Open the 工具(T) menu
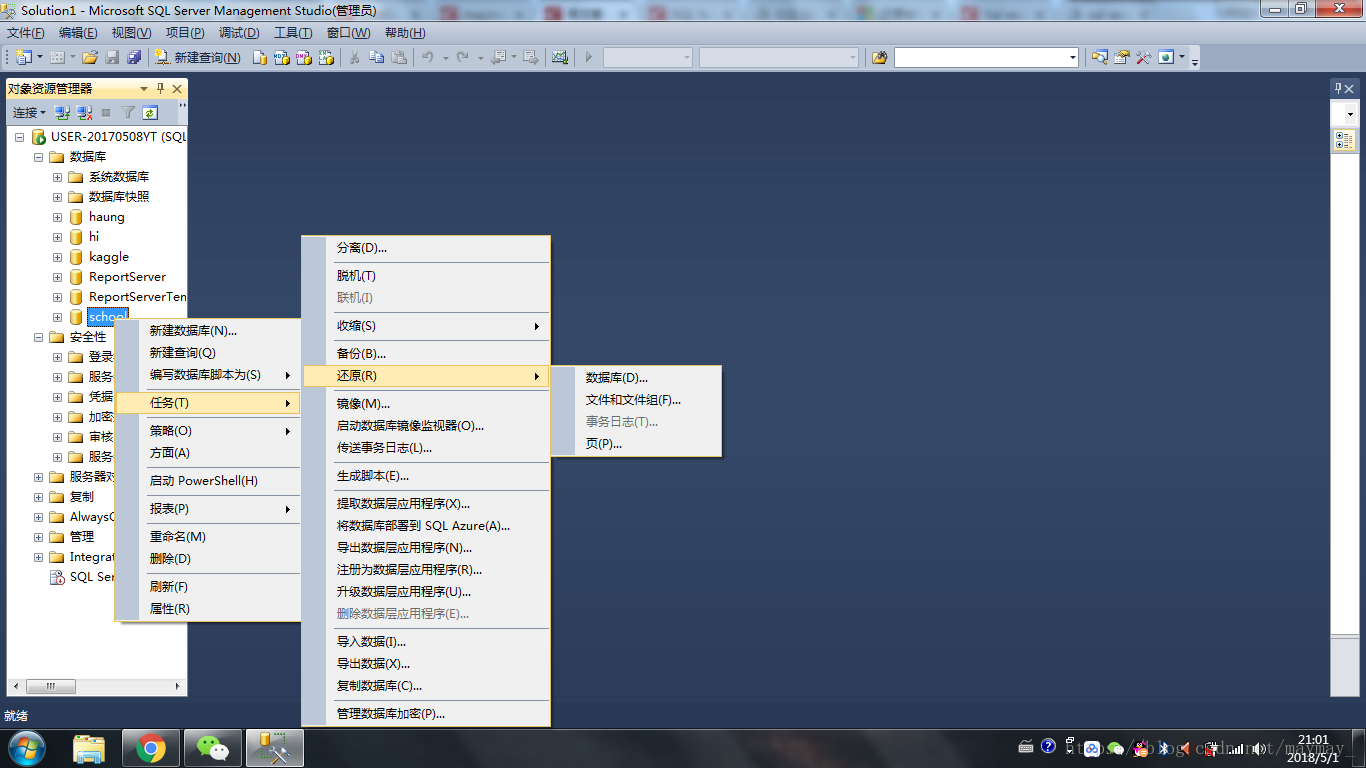This screenshot has height=768, width=1366. point(293,33)
